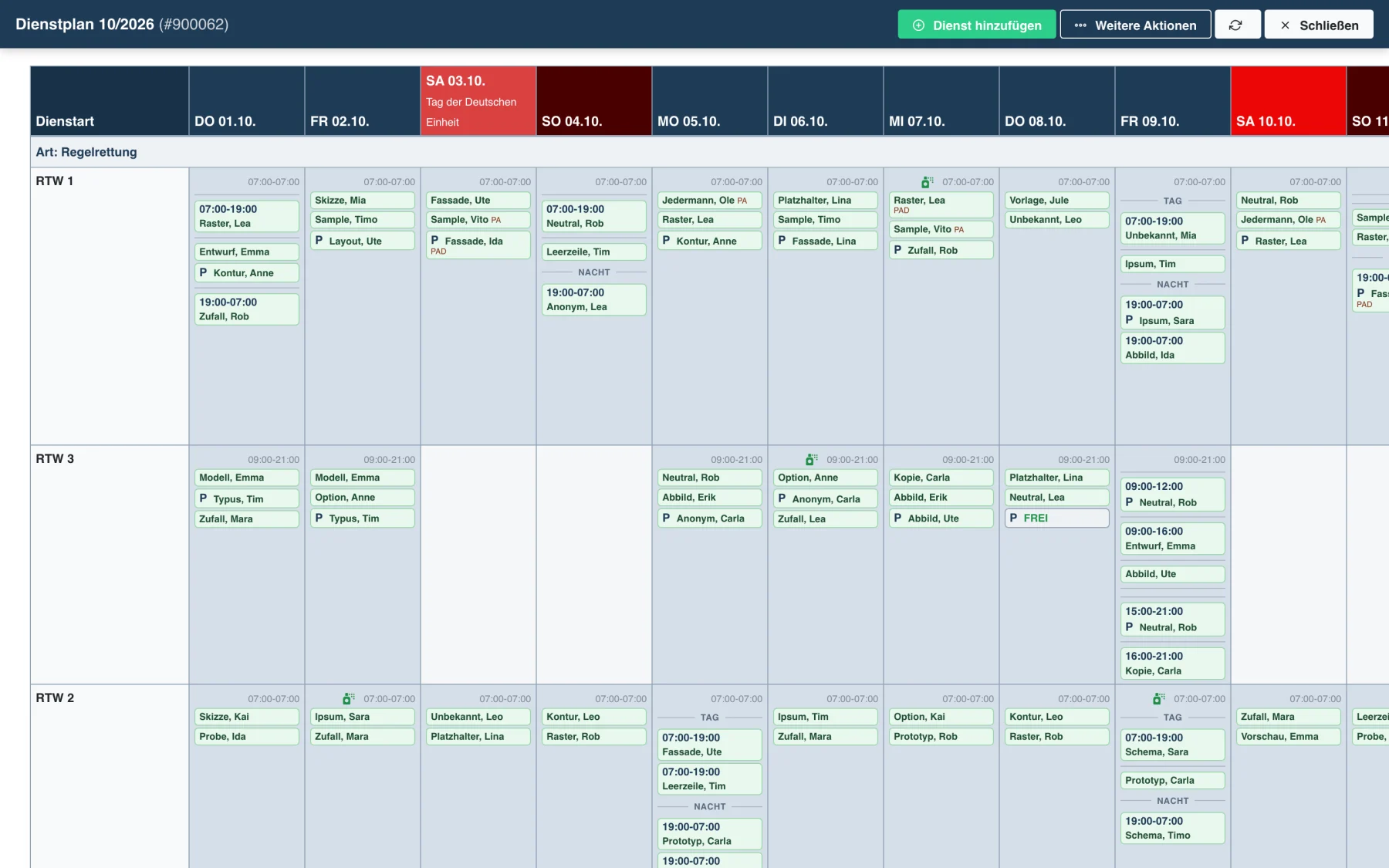1389x868 pixels.
Task: Open the Weitere Aktionen menu
Action: click(1135, 25)
